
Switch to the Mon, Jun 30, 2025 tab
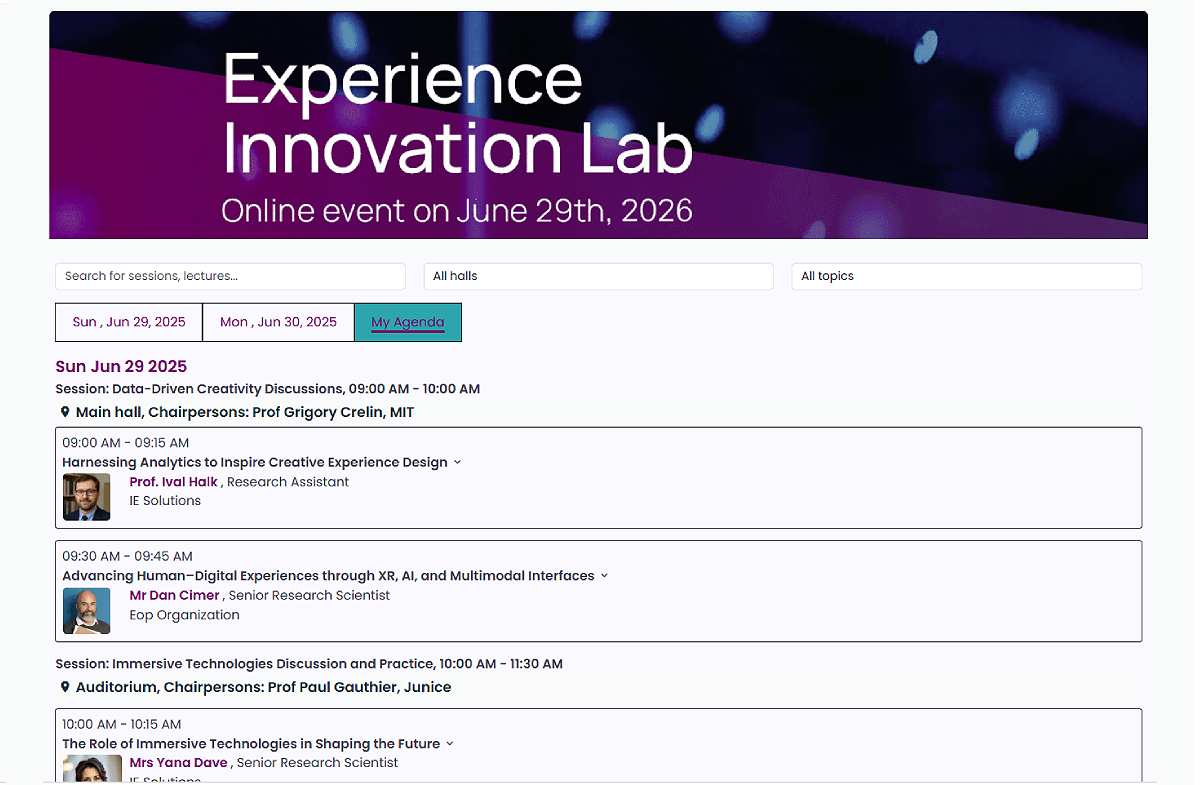click(x=278, y=322)
